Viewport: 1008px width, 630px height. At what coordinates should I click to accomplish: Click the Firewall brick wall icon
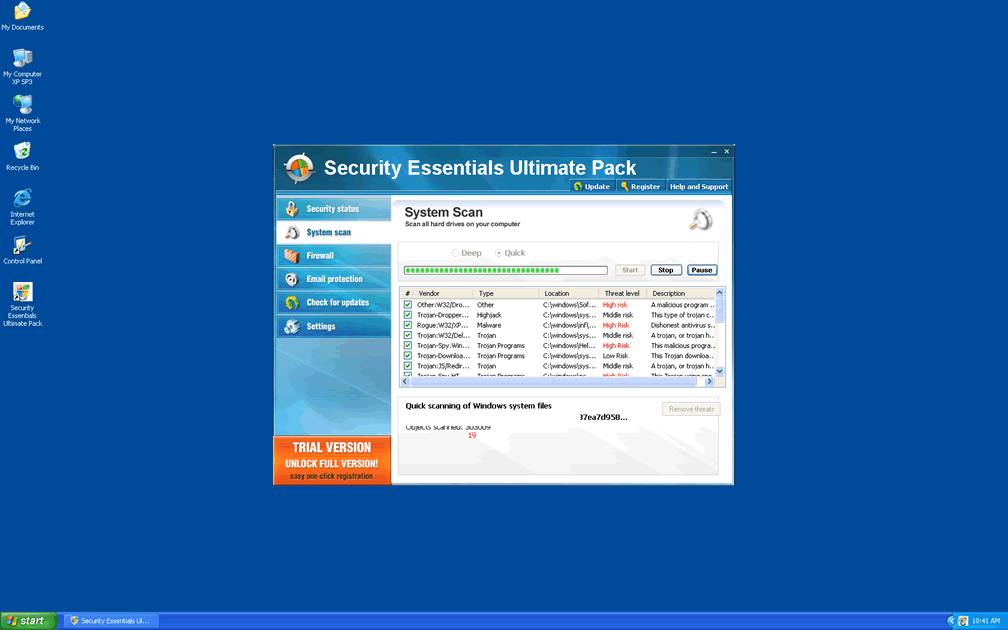point(291,256)
